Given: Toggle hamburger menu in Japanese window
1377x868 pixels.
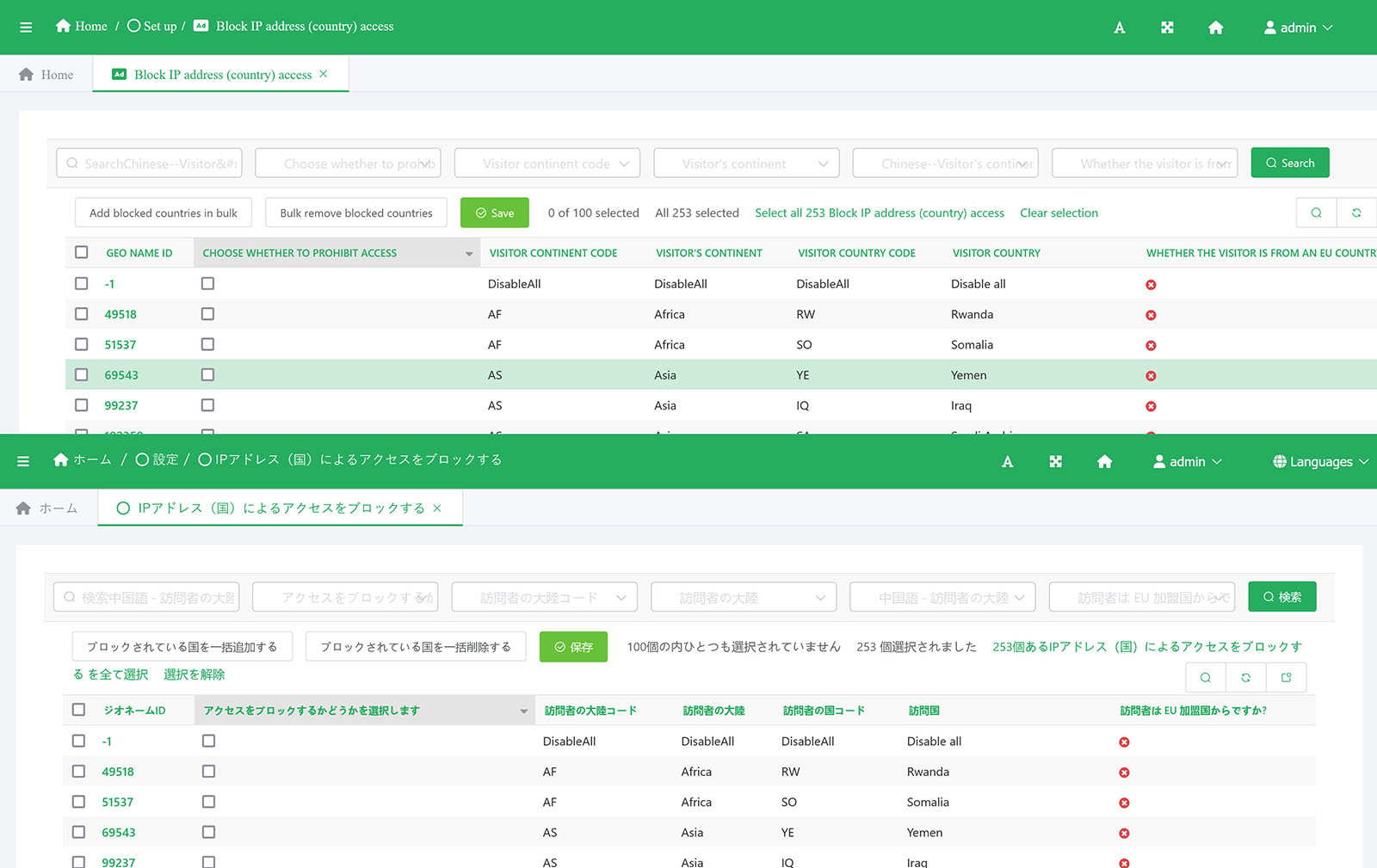Looking at the screenshot, I should click(x=23, y=461).
